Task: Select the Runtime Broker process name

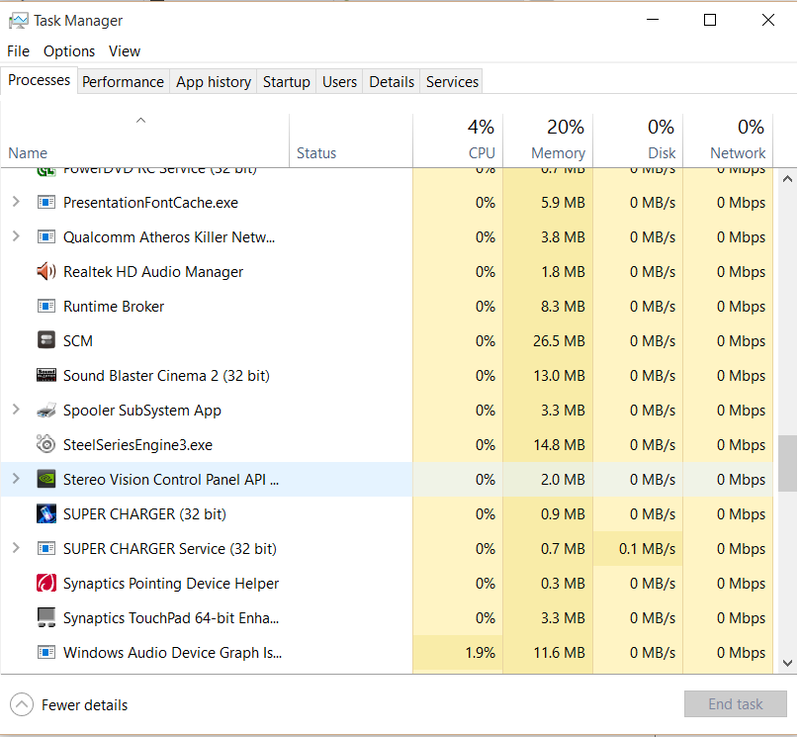Action: click(x=113, y=307)
